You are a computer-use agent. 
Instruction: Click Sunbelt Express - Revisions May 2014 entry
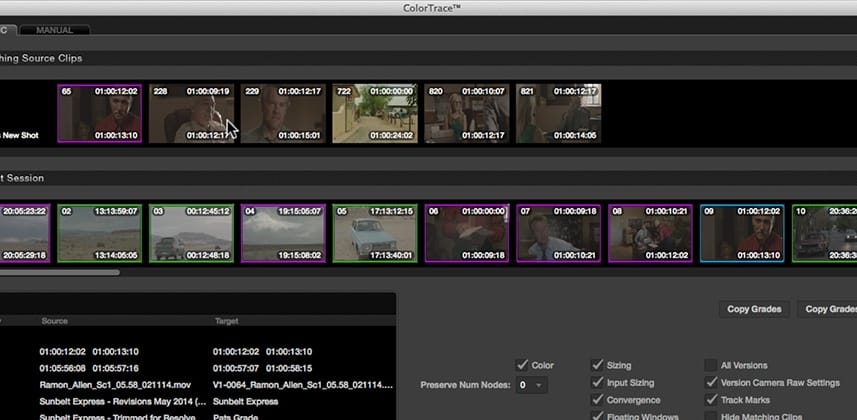[123, 401]
